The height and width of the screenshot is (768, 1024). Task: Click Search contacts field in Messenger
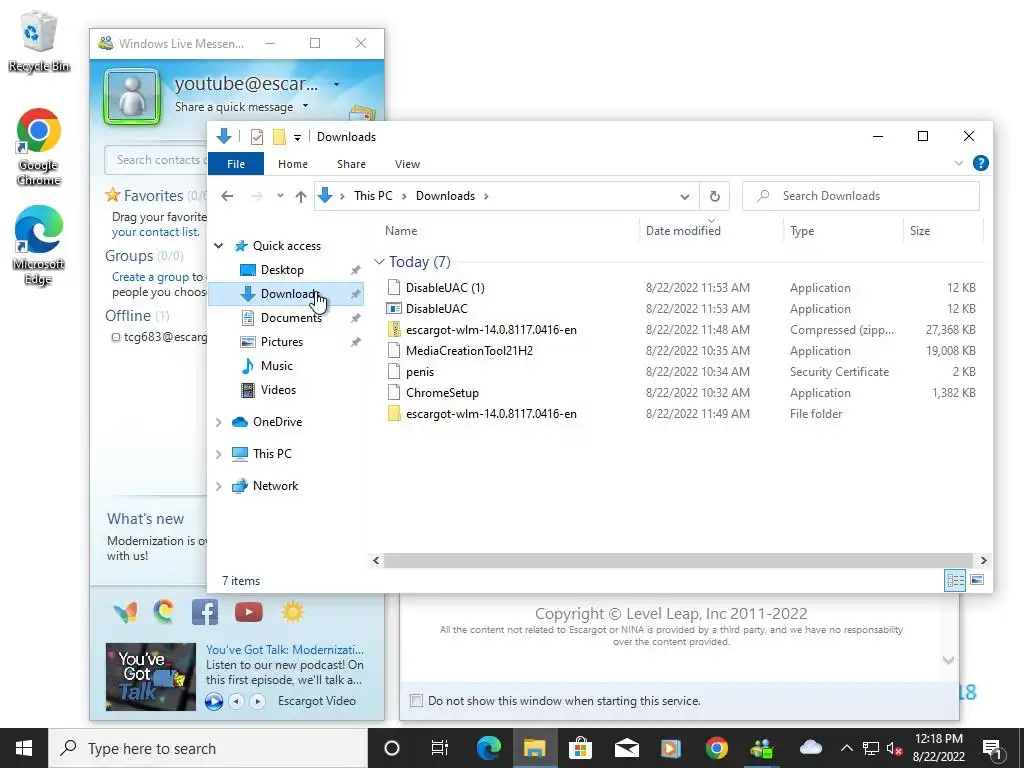[x=157, y=160]
